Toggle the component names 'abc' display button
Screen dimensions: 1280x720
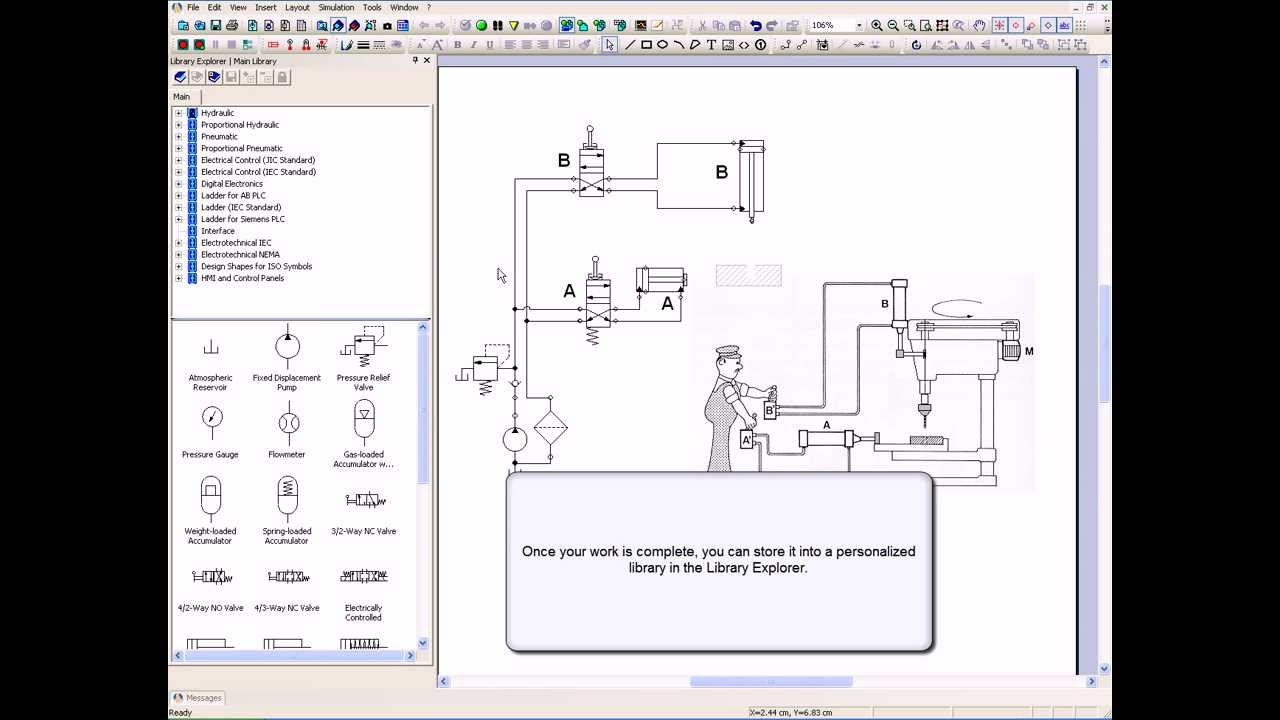[1064, 25]
